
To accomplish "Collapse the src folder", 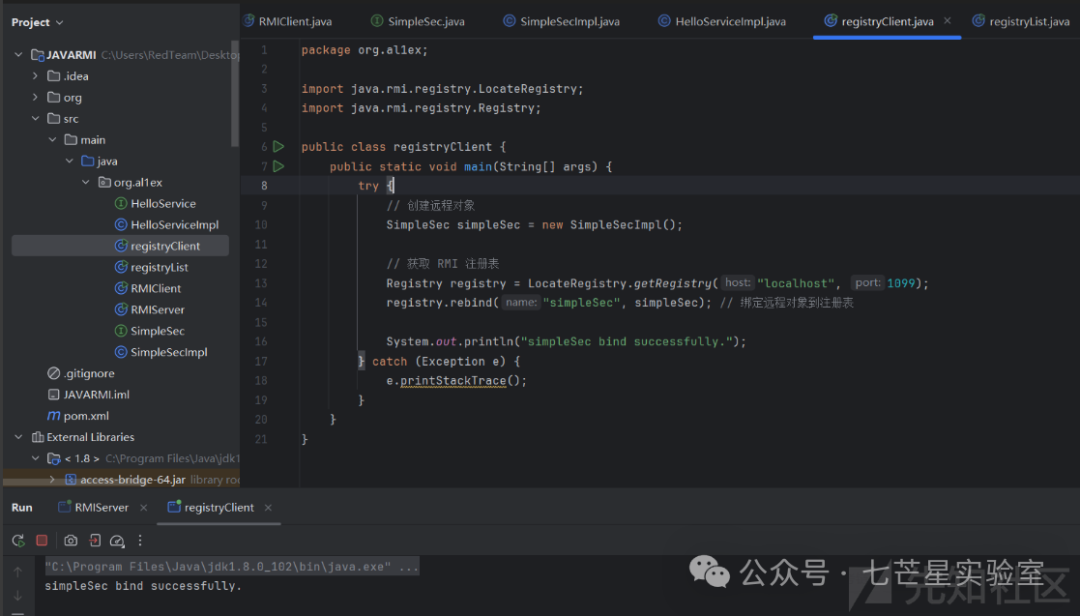I will (x=35, y=119).
